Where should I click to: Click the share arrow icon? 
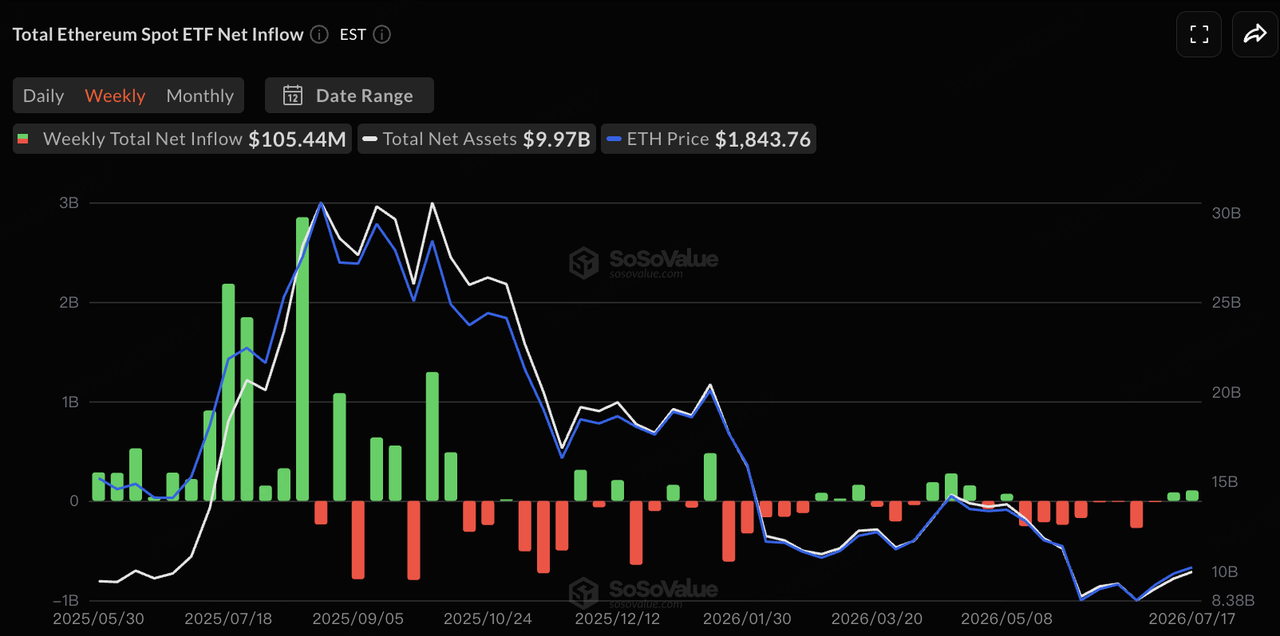tap(1254, 35)
